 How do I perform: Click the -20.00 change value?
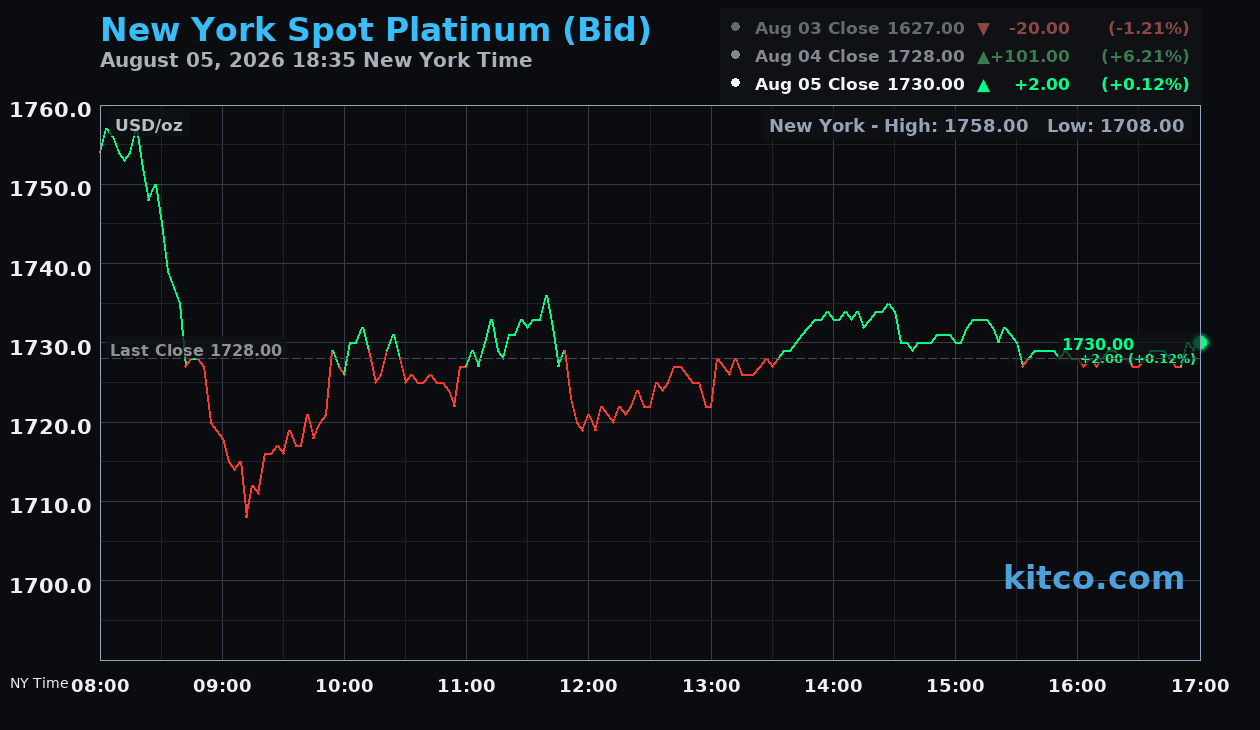pos(1039,28)
